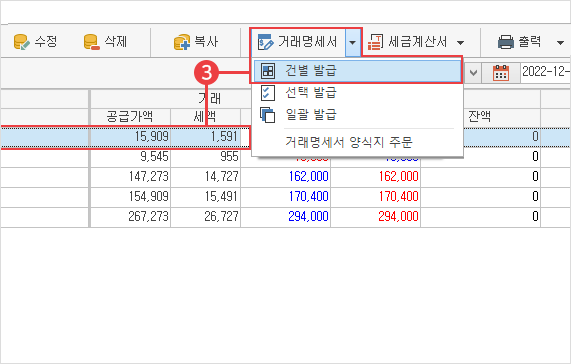Choose 거래명세서 양식지 주문 menu entry

357,142
